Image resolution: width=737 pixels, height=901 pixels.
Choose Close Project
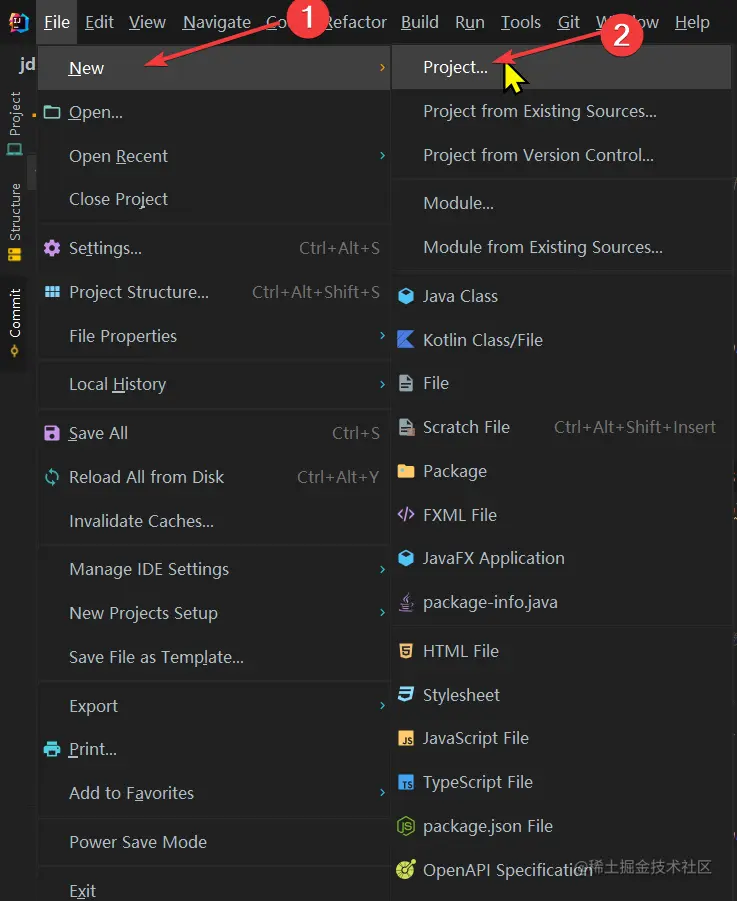pos(214,199)
